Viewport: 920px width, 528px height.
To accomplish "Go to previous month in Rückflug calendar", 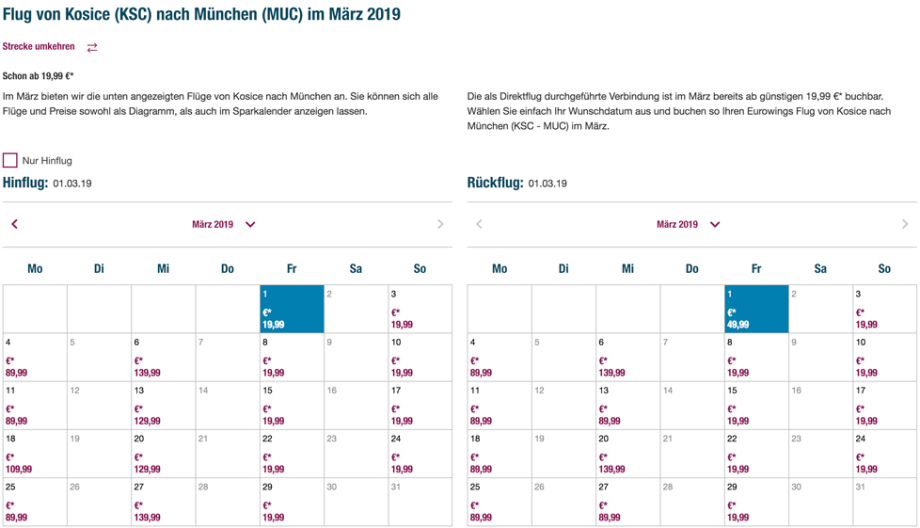I will click(x=479, y=224).
